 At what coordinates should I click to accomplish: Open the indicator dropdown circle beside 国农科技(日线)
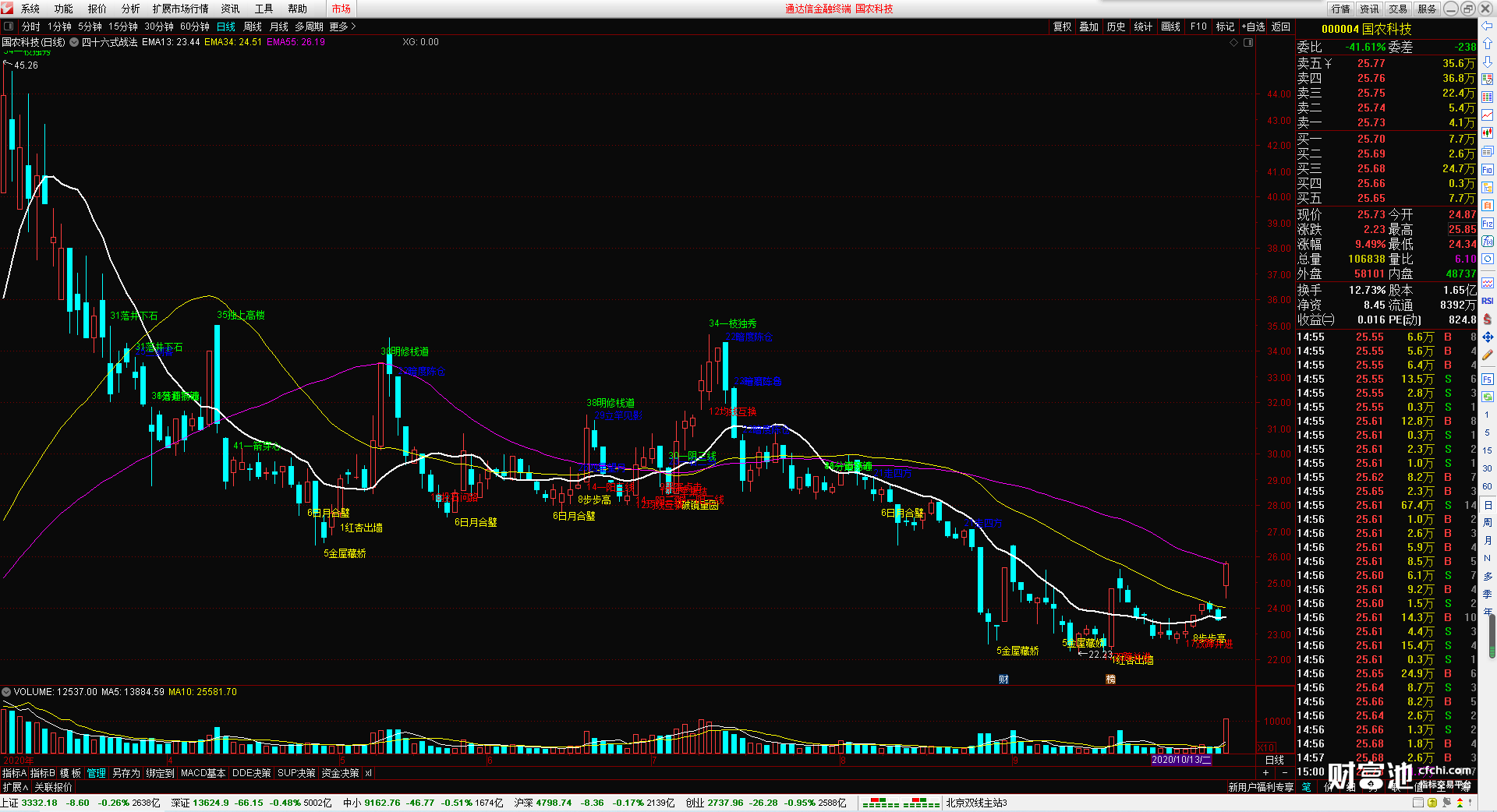click(74, 42)
